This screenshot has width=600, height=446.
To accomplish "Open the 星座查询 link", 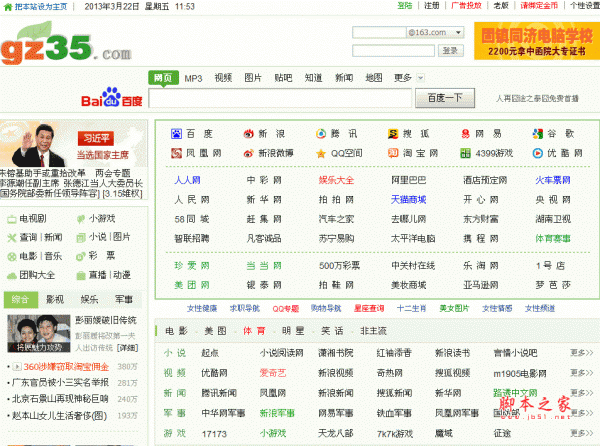I will 369,308.
